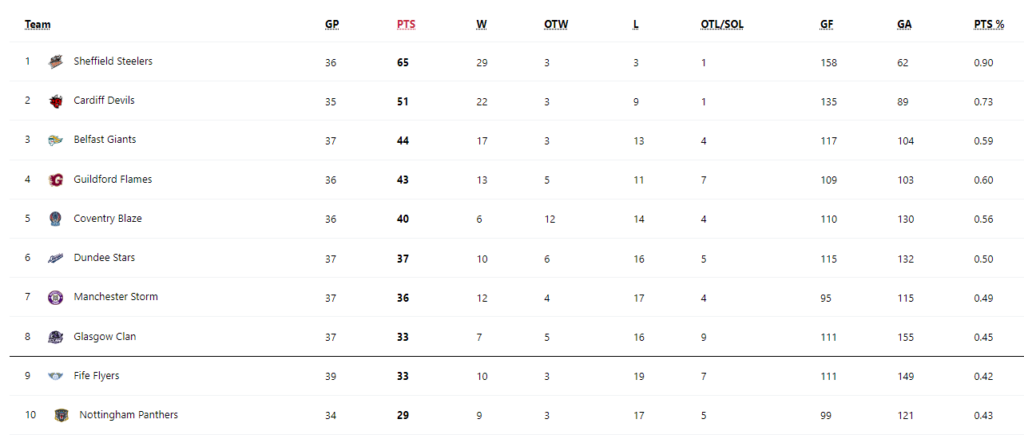Sort by the OTL/SOL column header
Screen dimensions: 1024x435
(722, 25)
